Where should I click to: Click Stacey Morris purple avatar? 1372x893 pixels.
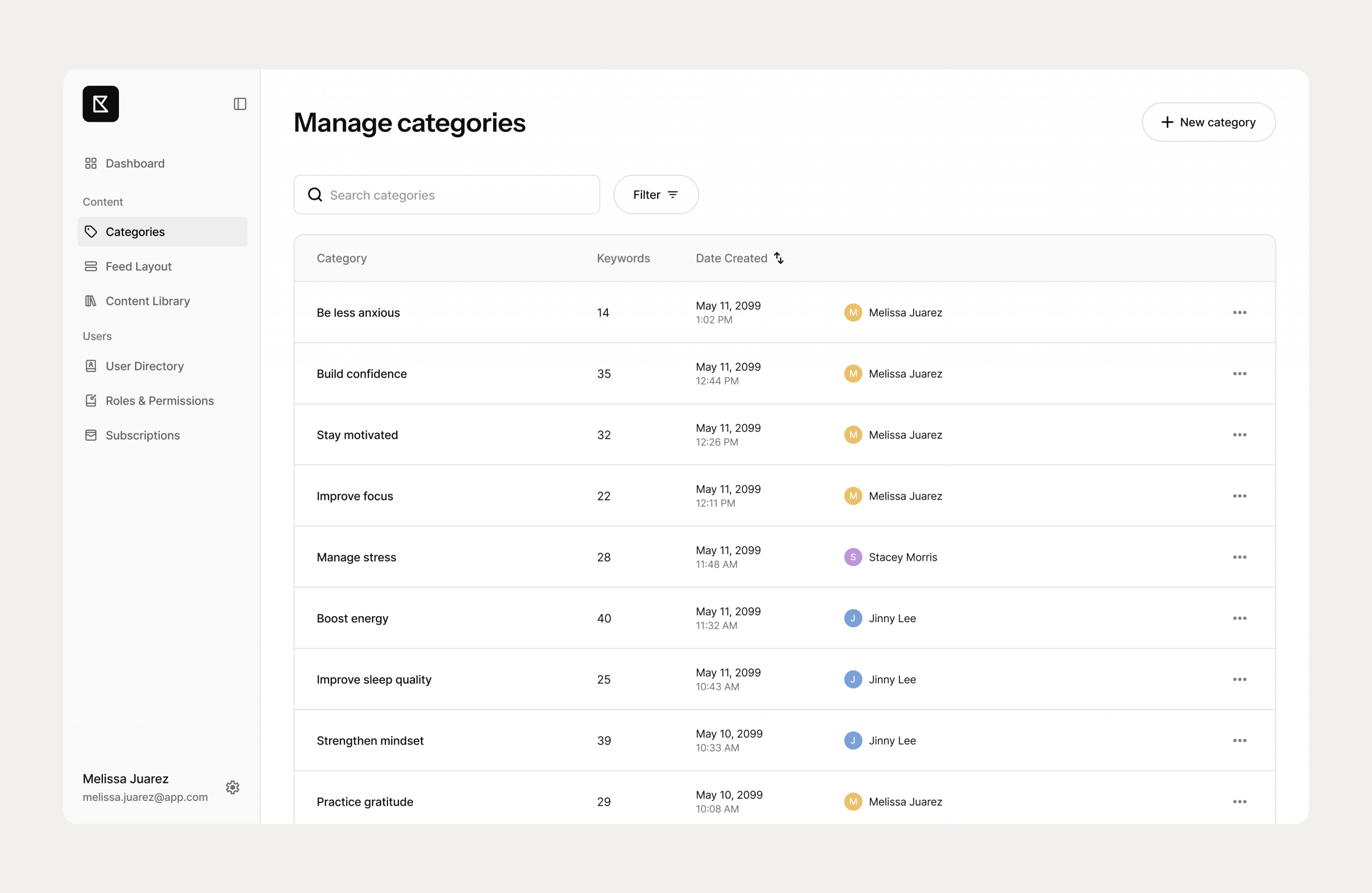tap(853, 557)
